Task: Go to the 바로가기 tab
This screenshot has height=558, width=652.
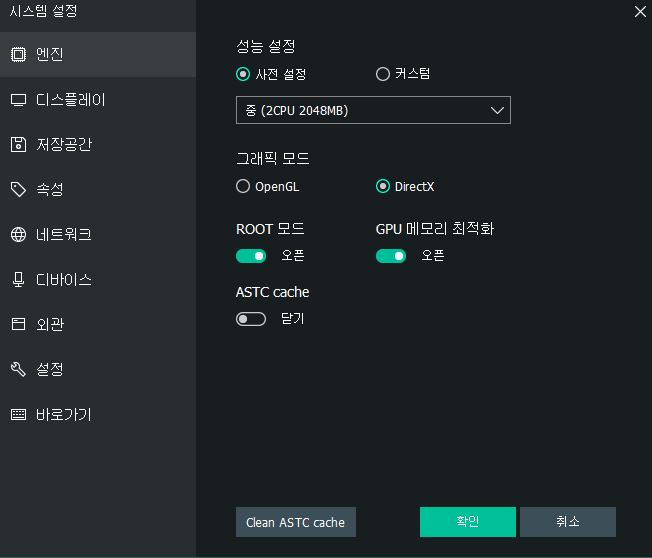Action: (98, 415)
